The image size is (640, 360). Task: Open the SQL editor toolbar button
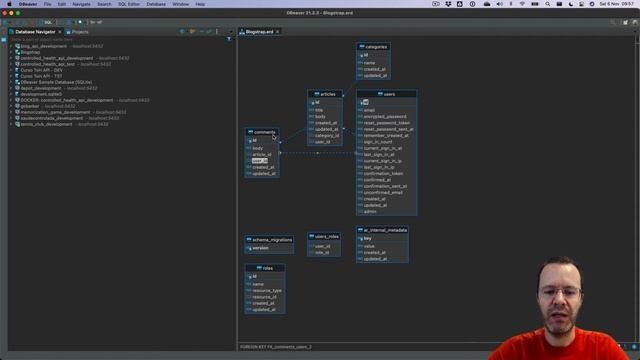pos(48,22)
